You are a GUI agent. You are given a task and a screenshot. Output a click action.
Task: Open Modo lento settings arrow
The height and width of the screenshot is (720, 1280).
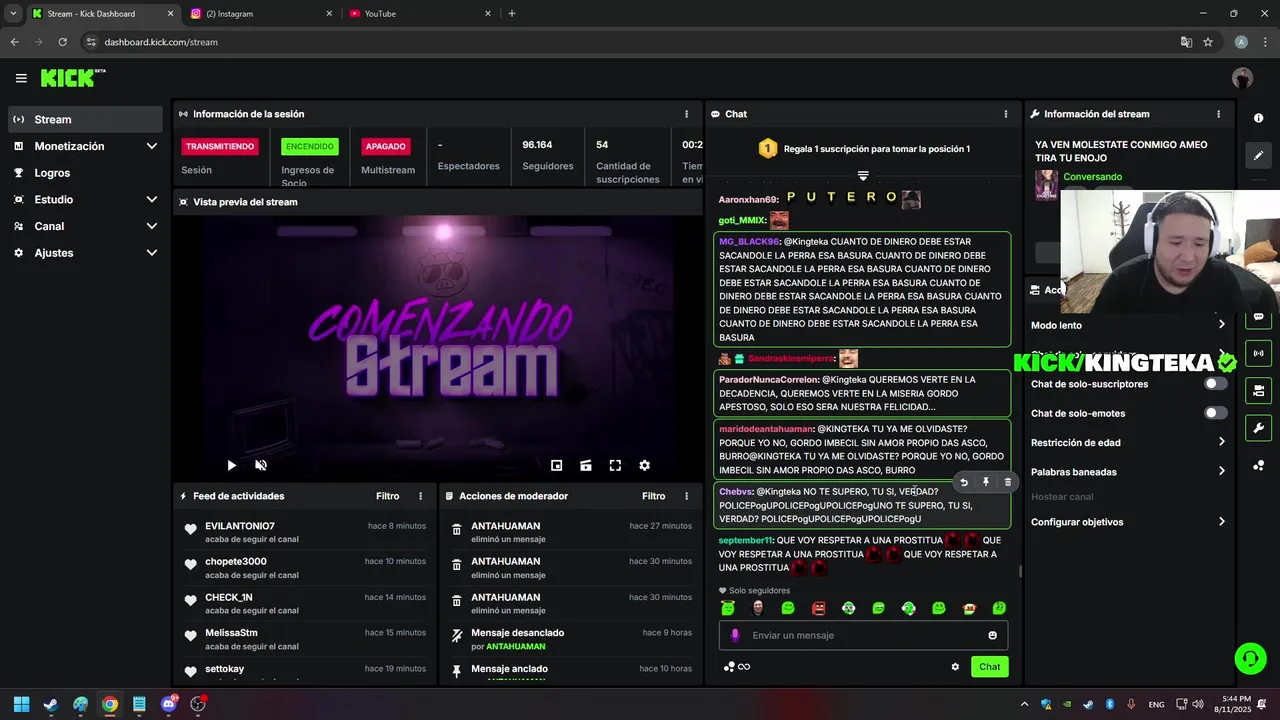tap(1221, 325)
